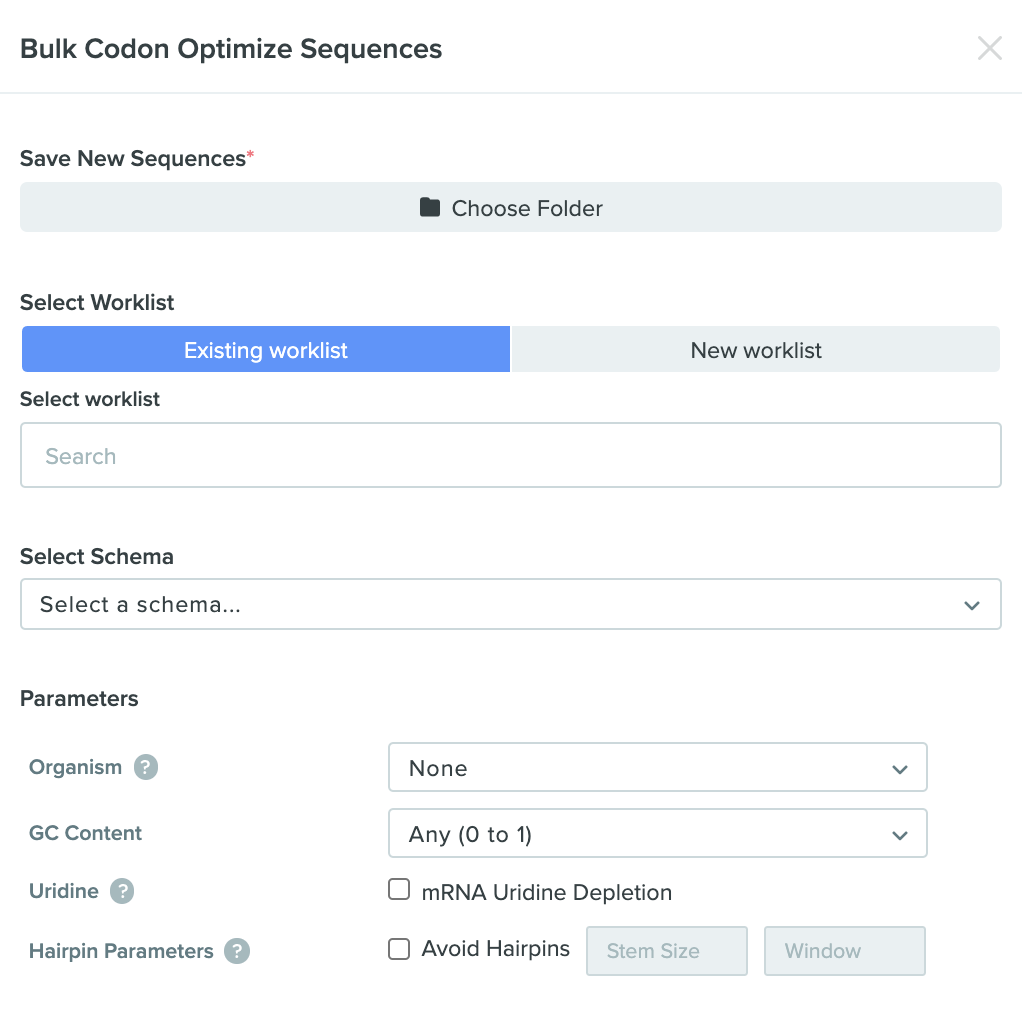Enable mRNA Uridine Depletion checkbox

tap(399, 889)
